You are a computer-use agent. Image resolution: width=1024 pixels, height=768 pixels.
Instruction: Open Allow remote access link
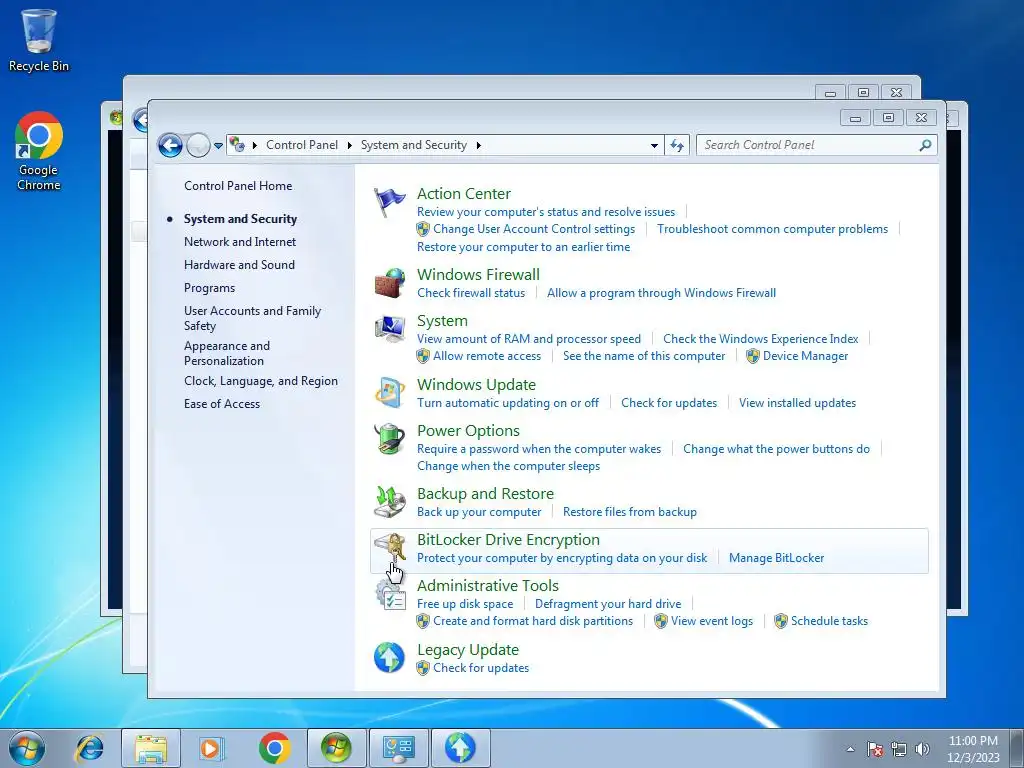[487, 356]
